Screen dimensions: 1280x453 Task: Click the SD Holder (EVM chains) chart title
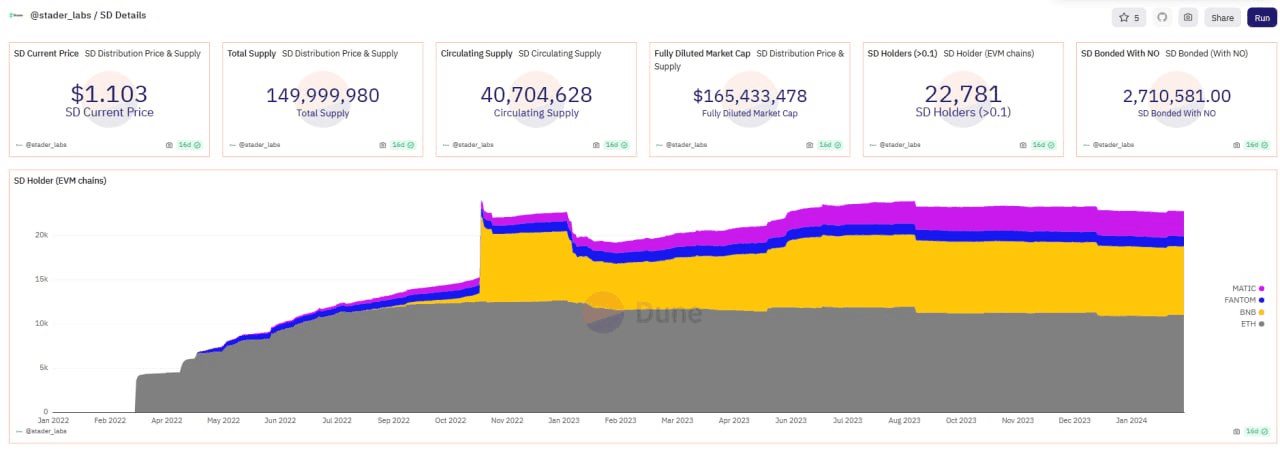coord(60,181)
